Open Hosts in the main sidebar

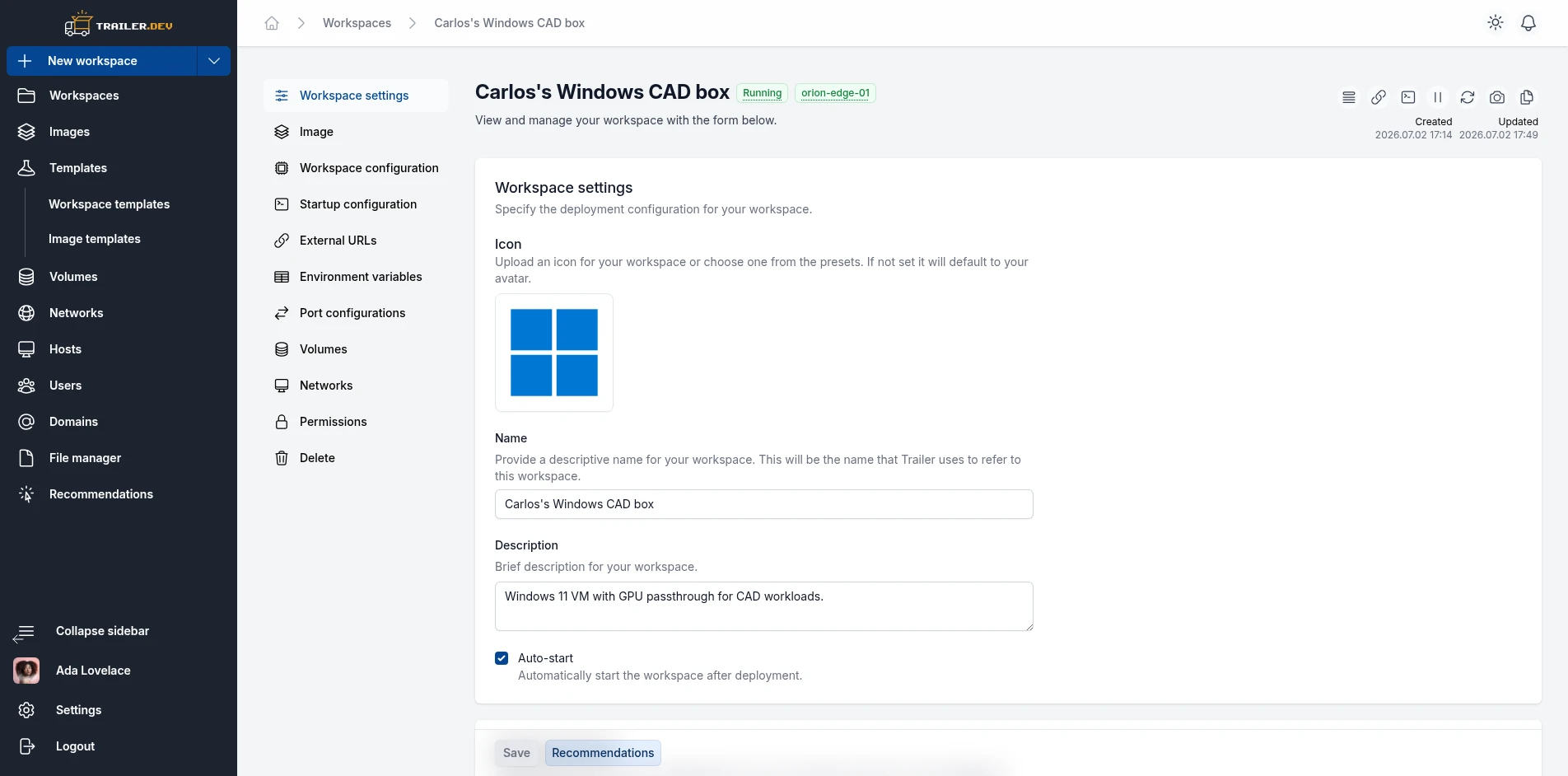click(119, 349)
